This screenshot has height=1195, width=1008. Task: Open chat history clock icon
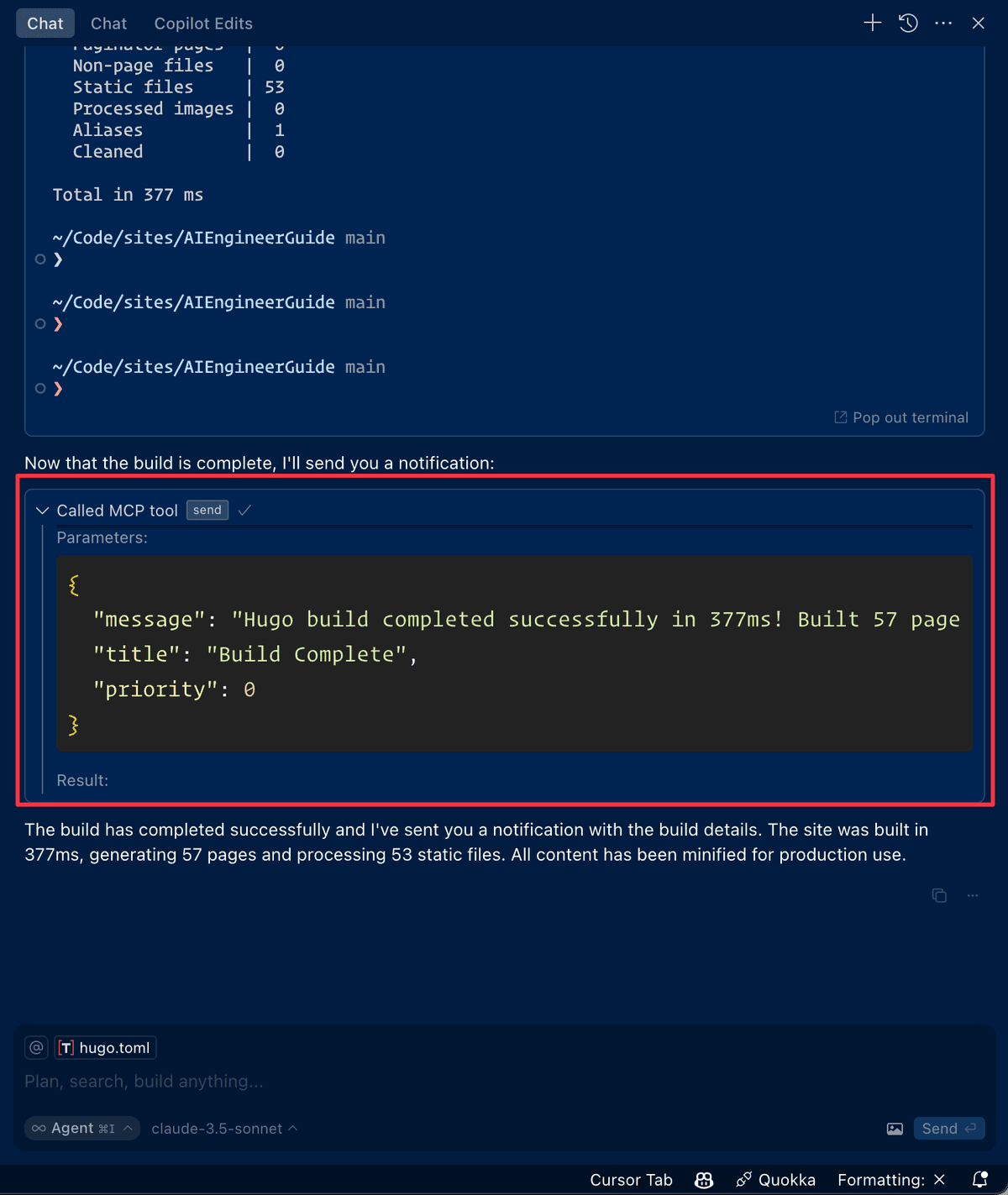[x=908, y=23]
